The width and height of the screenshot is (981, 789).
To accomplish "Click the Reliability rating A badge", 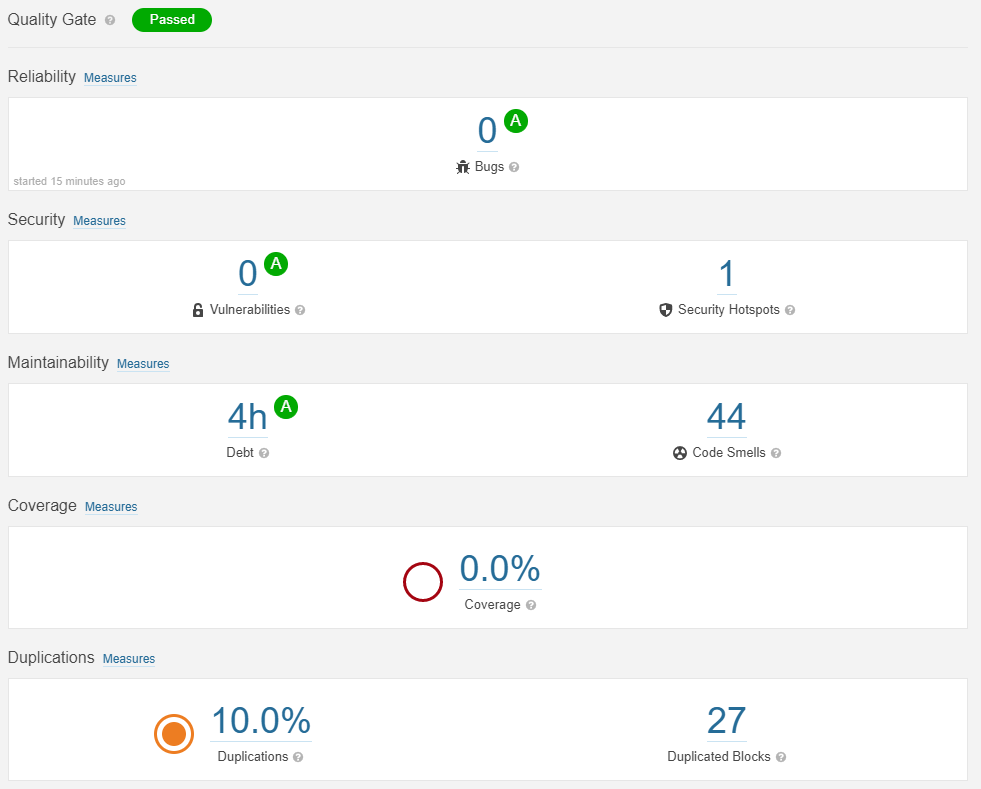I will coord(516,121).
